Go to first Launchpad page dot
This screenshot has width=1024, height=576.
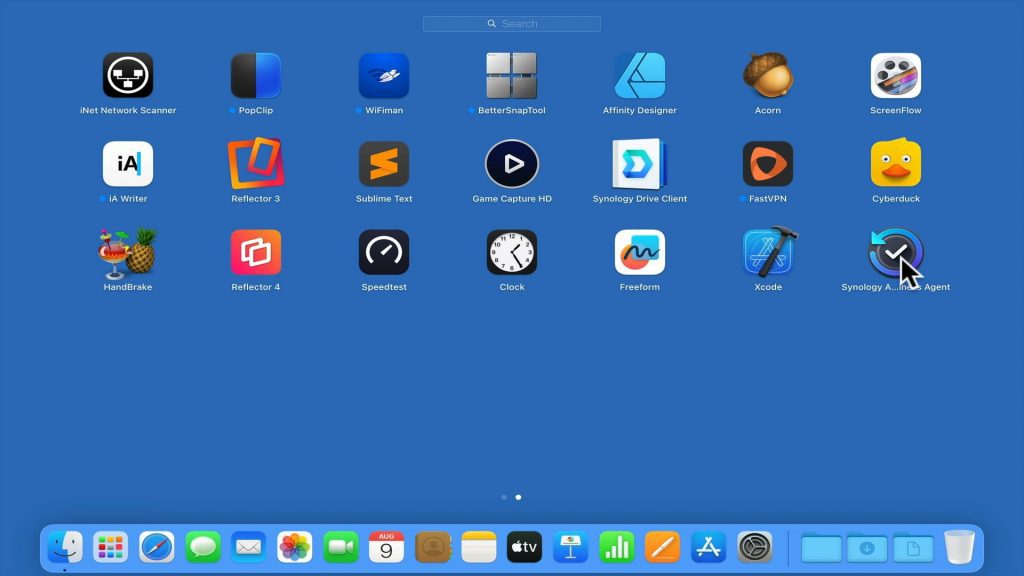[504, 498]
